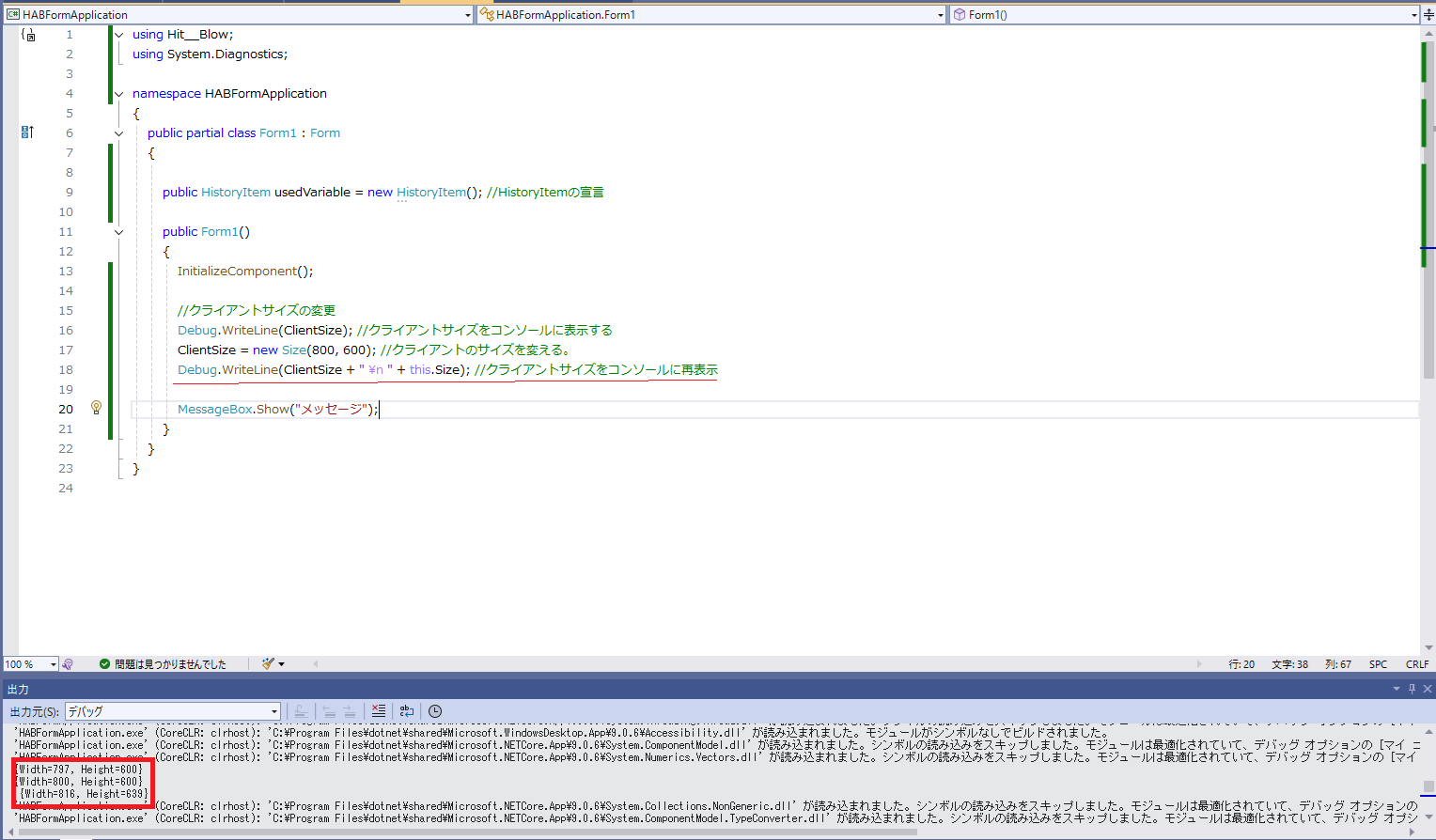Click the inheritance margin icon on line 6
This screenshot has width=1436, height=840.
(27, 132)
